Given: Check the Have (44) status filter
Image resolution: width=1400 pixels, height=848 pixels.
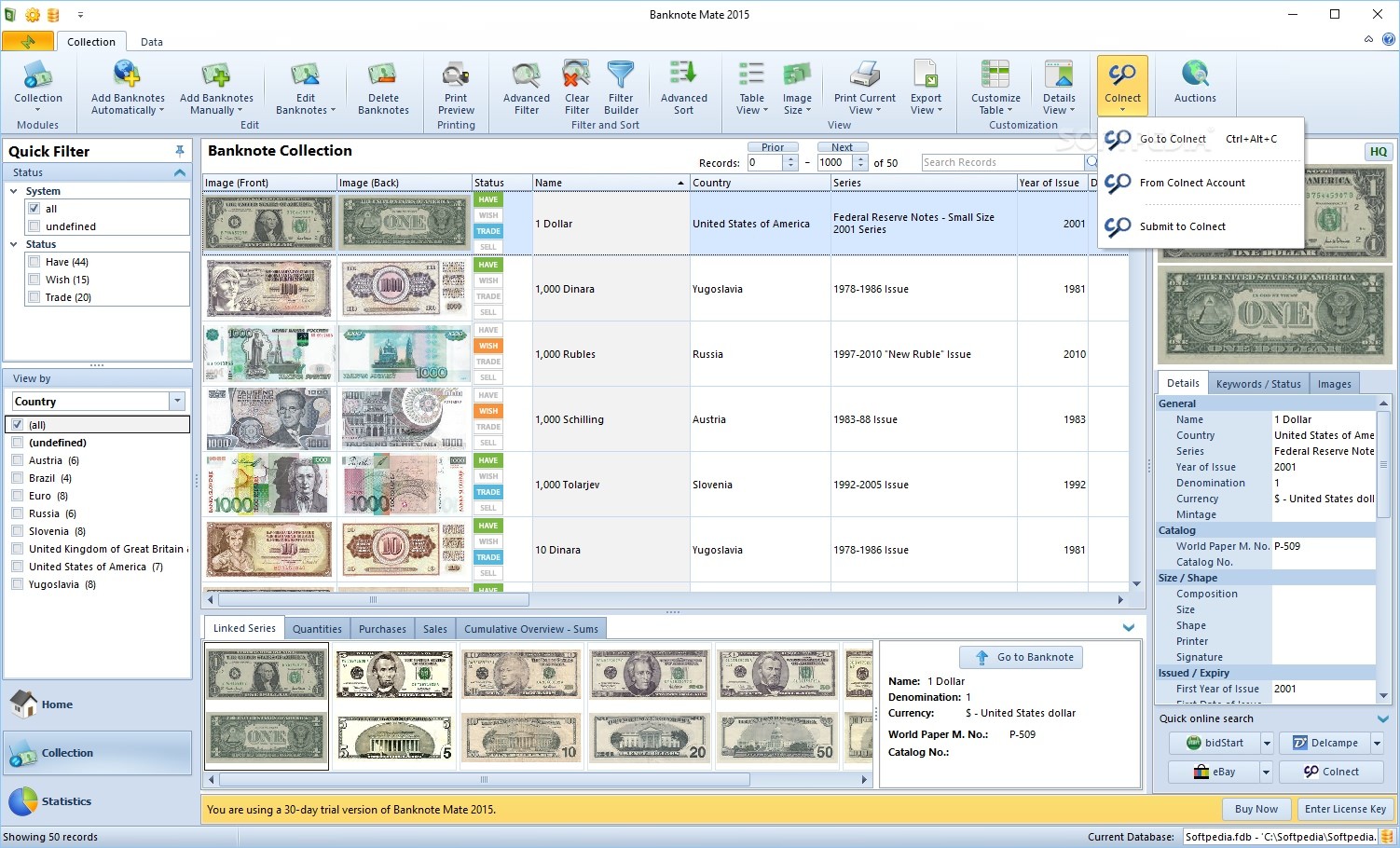Looking at the screenshot, I should 34,262.
